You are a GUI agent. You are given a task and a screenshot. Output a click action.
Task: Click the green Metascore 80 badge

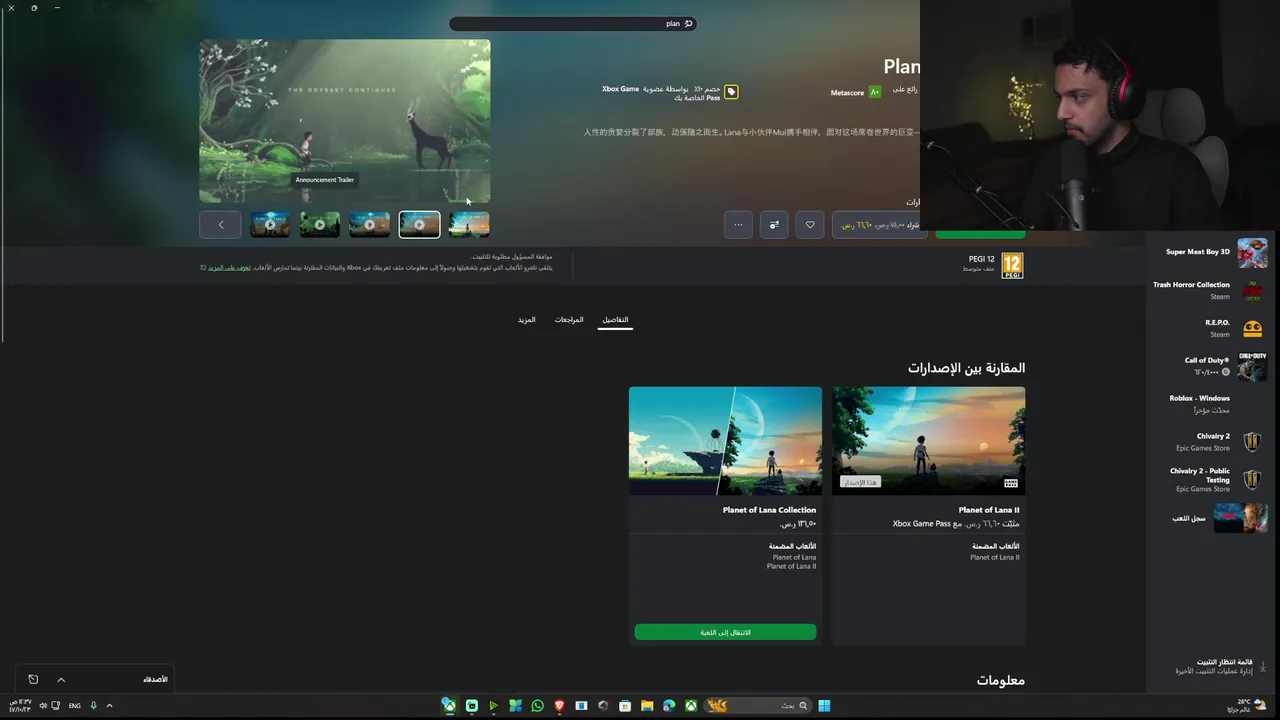(x=875, y=92)
